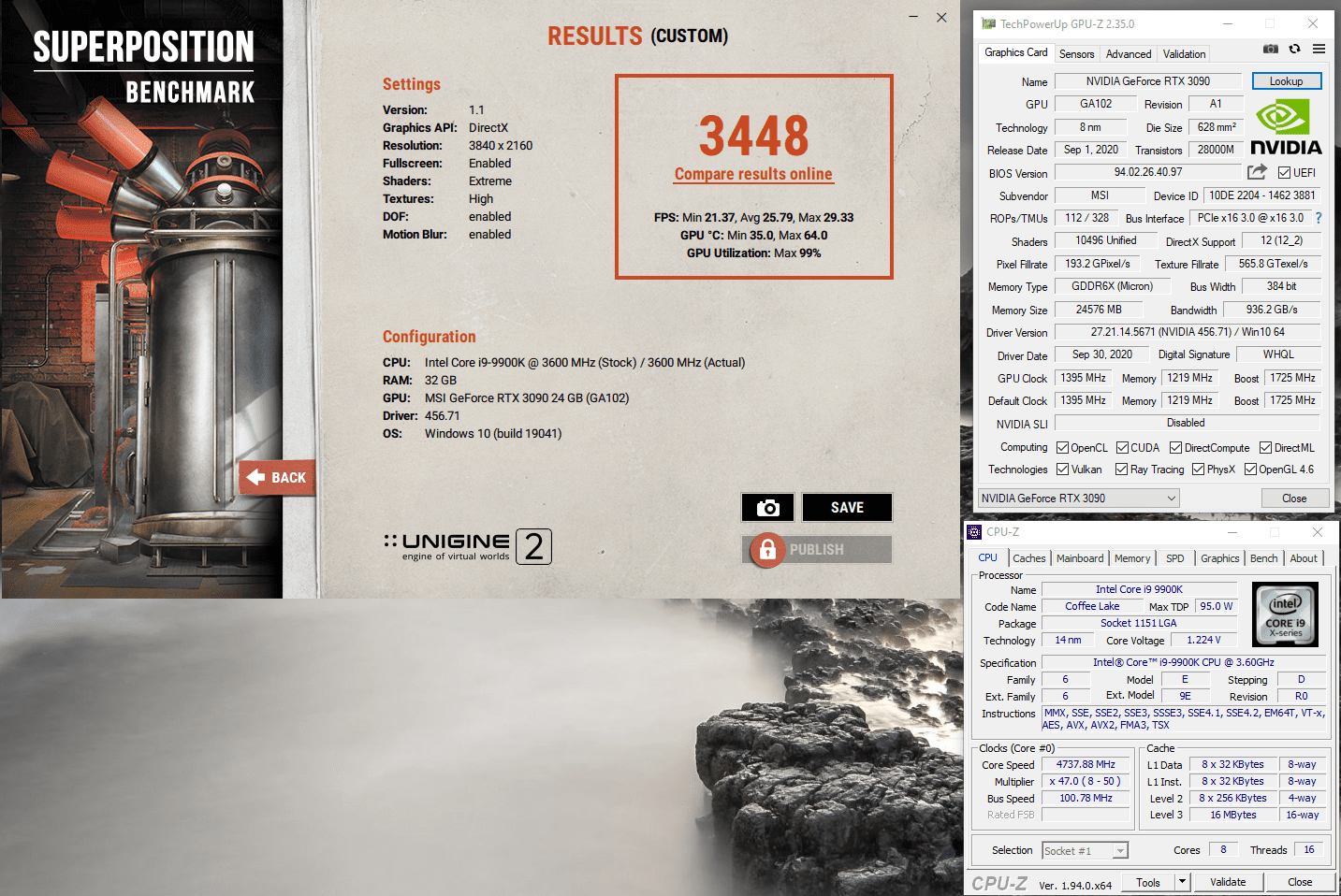Toggle the OpenGL 4.6 checkbox

(x=1250, y=470)
